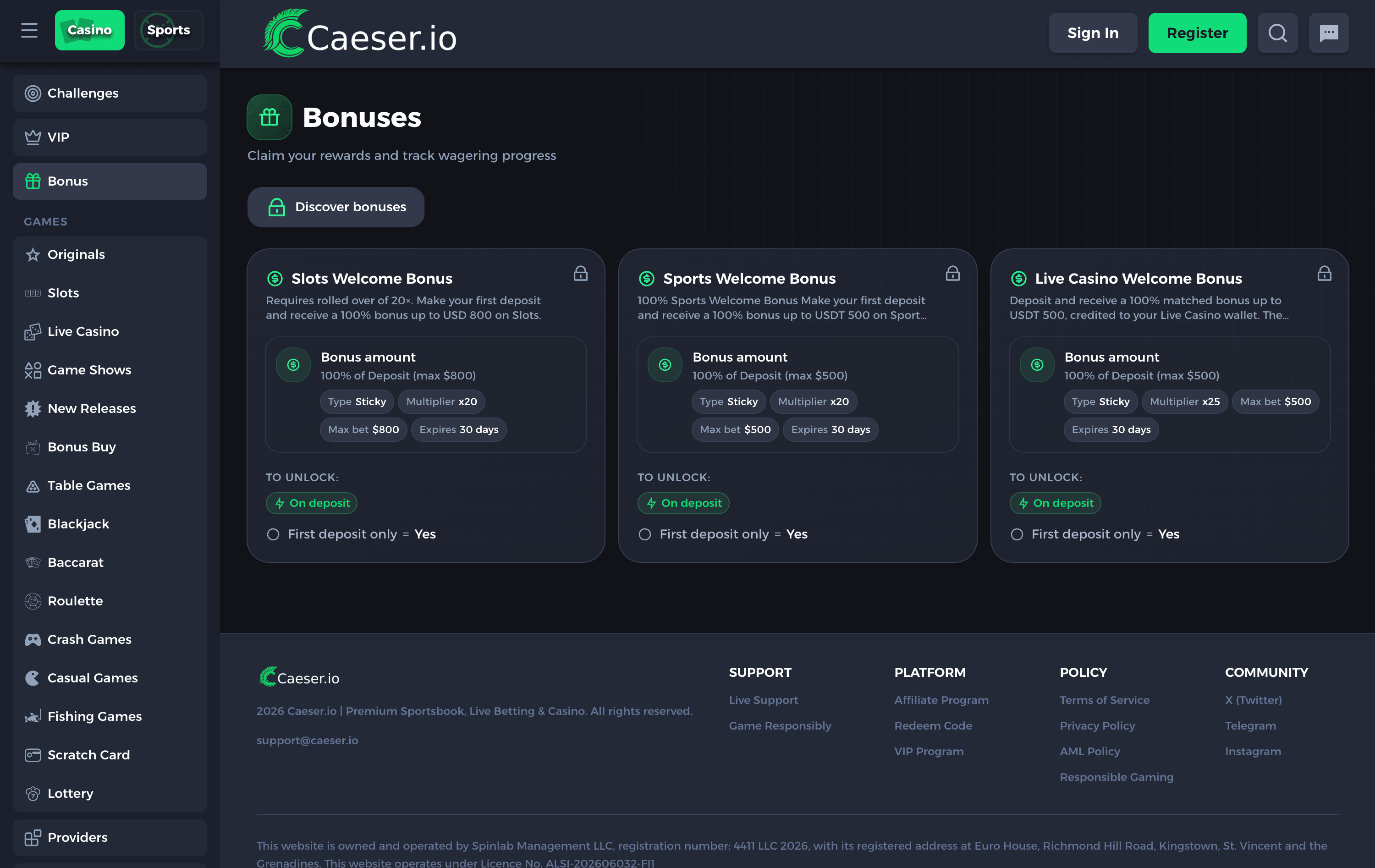
Task: Click the Blackjack card icon
Action: point(33,524)
